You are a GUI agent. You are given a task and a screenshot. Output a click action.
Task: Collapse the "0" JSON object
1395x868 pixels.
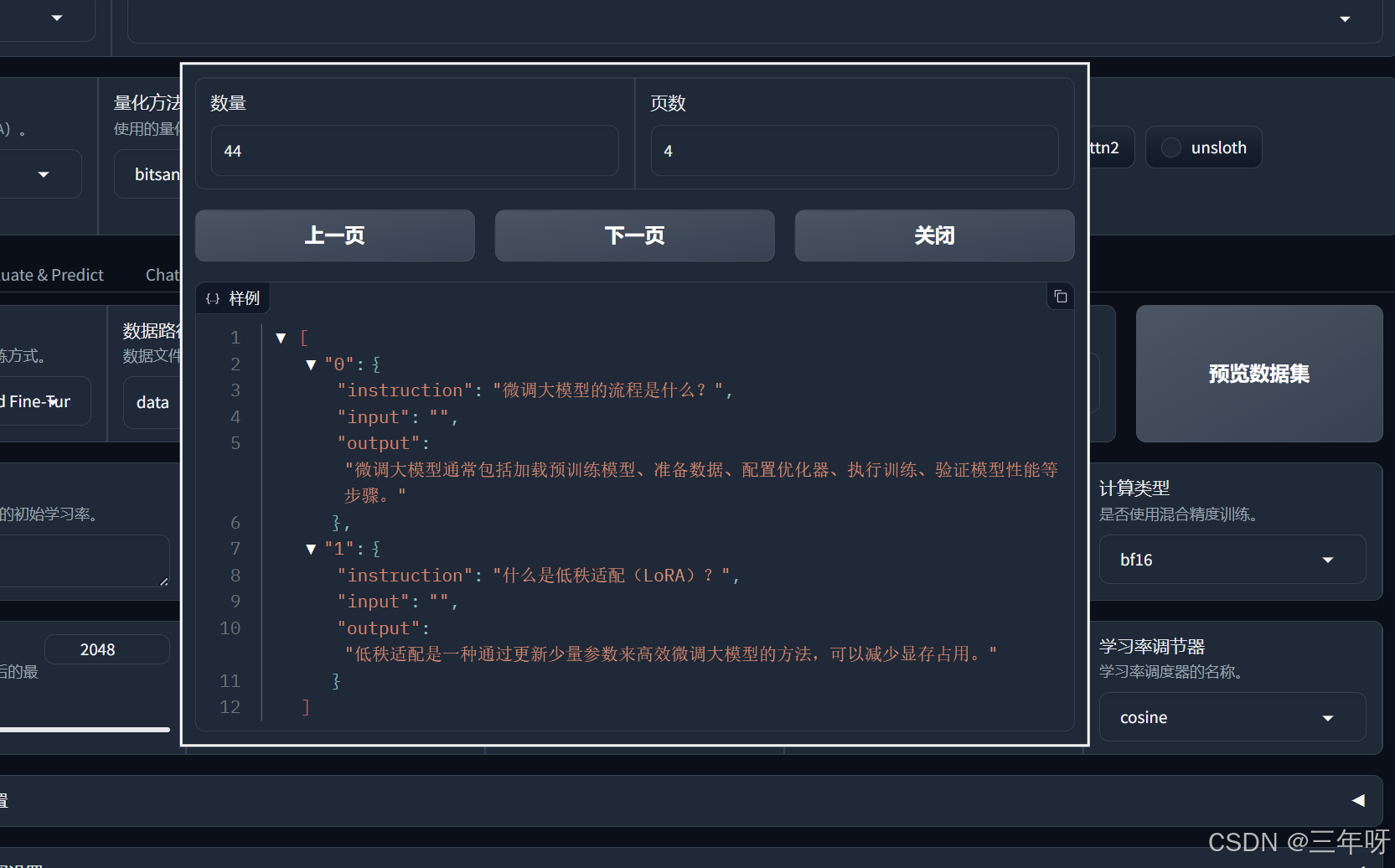pyautogui.click(x=311, y=364)
